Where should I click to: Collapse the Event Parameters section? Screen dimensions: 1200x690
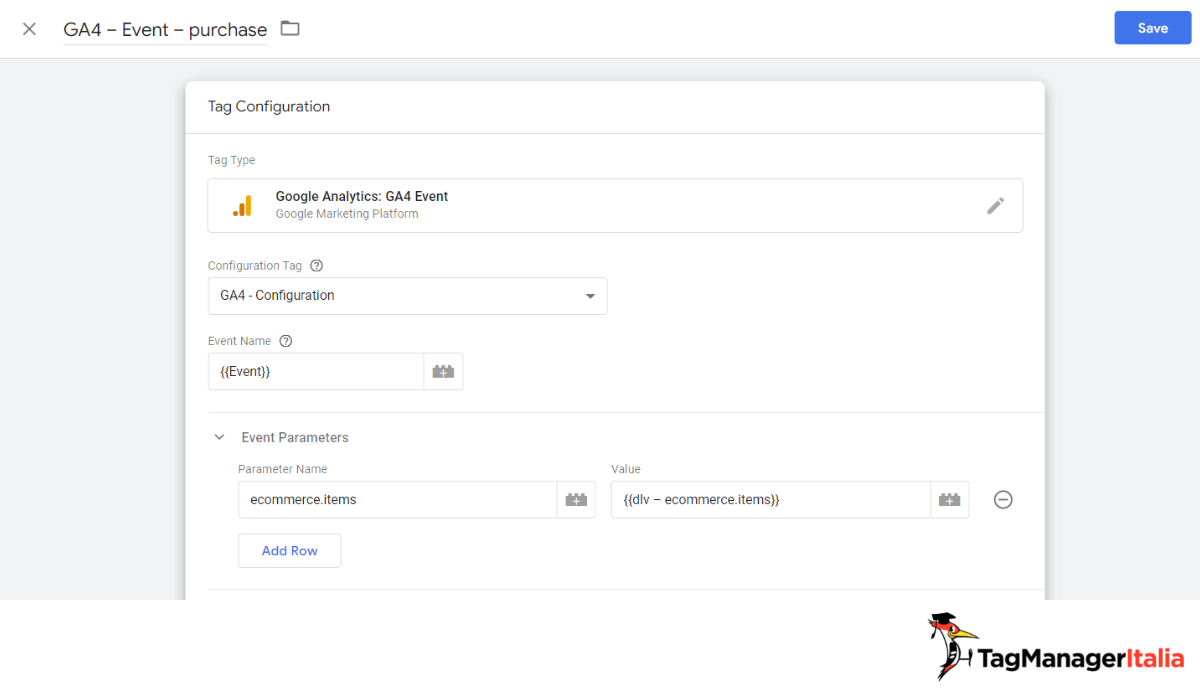pyautogui.click(x=219, y=437)
